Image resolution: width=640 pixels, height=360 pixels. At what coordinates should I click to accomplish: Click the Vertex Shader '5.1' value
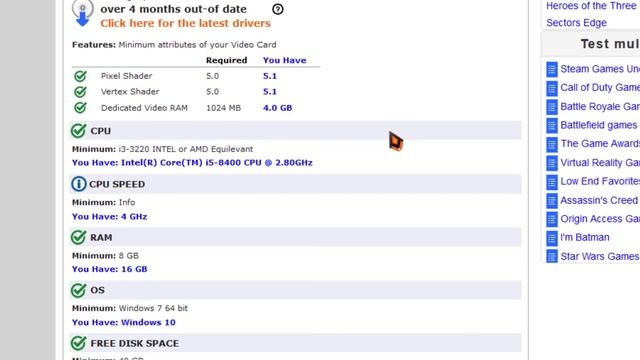[270, 91]
